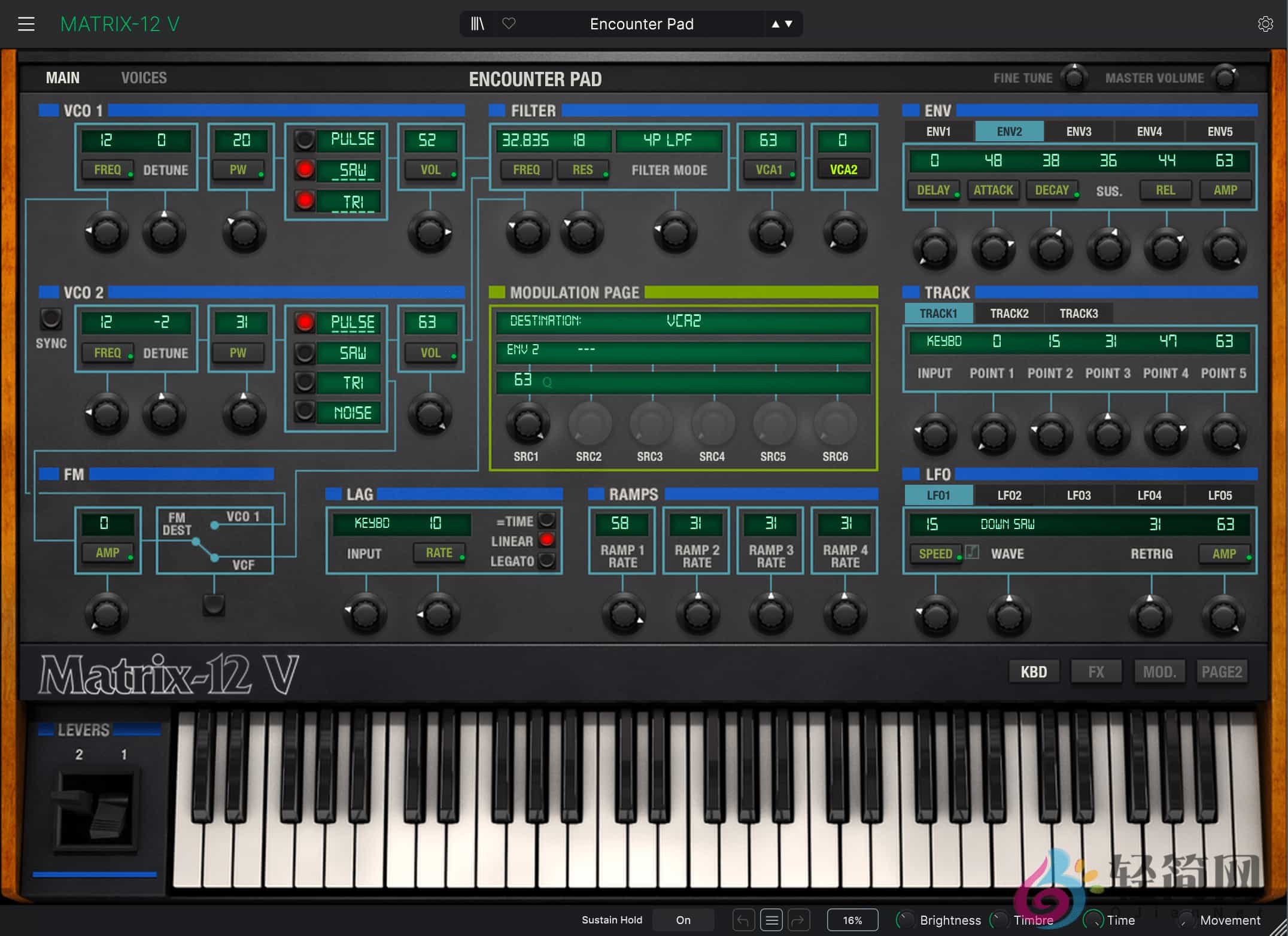
Task: Switch to the VOICES tab
Action: [x=144, y=78]
